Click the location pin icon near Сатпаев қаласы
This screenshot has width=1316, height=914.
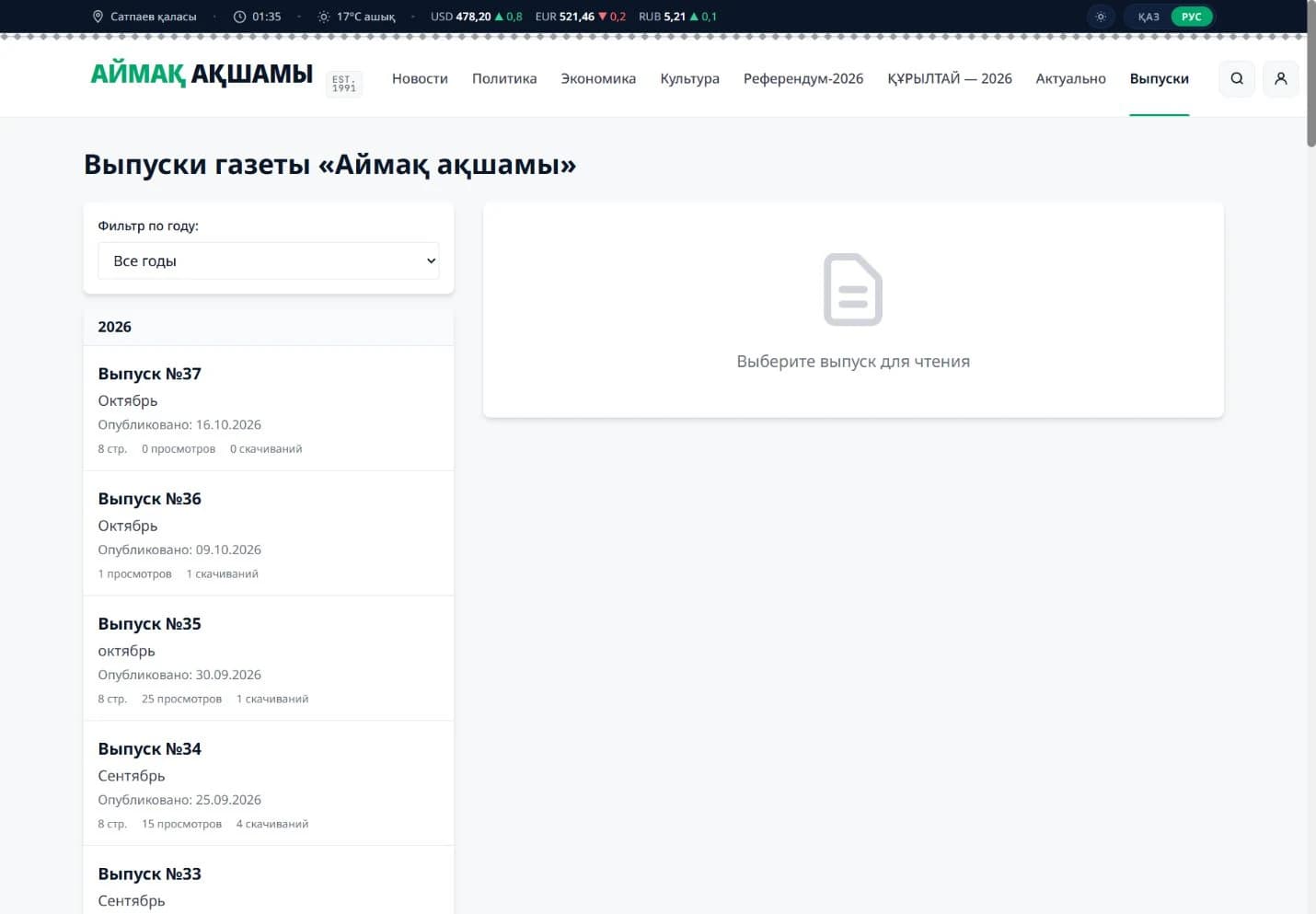pyautogui.click(x=98, y=17)
